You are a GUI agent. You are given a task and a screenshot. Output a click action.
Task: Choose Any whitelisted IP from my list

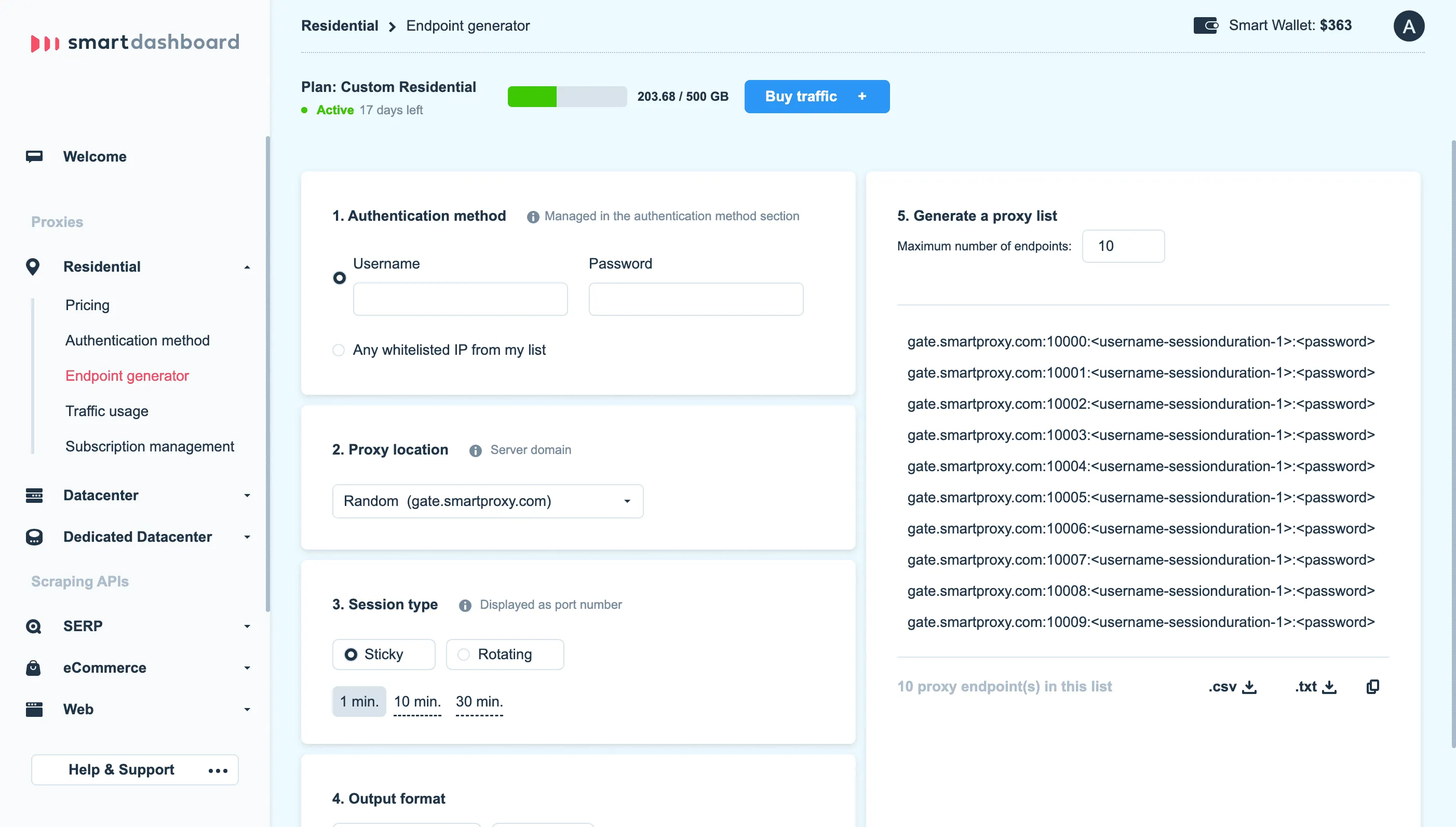[x=339, y=350]
